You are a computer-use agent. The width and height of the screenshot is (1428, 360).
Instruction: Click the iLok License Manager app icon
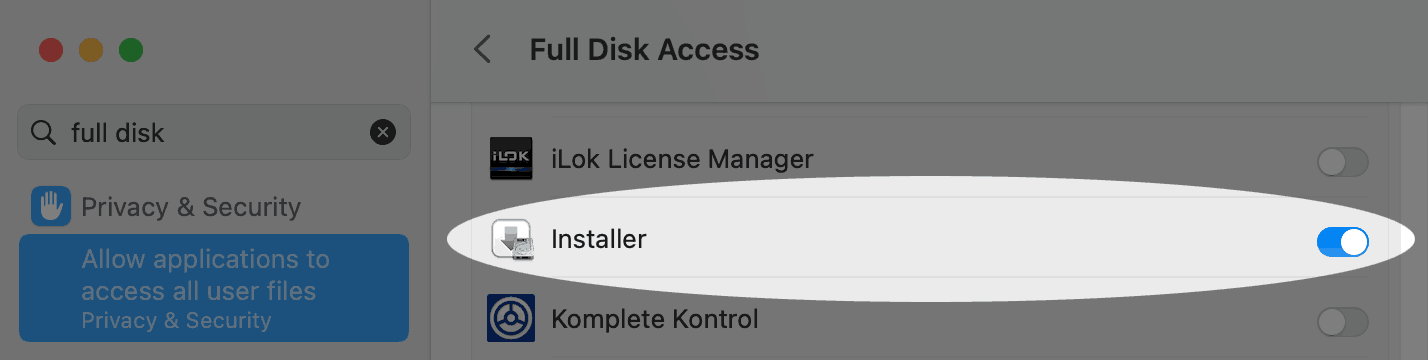(x=511, y=158)
